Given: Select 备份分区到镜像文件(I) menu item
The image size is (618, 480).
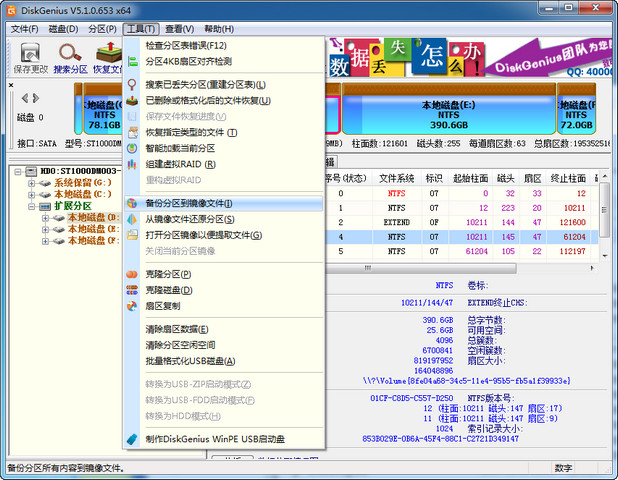Looking at the screenshot, I should click(x=189, y=203).
